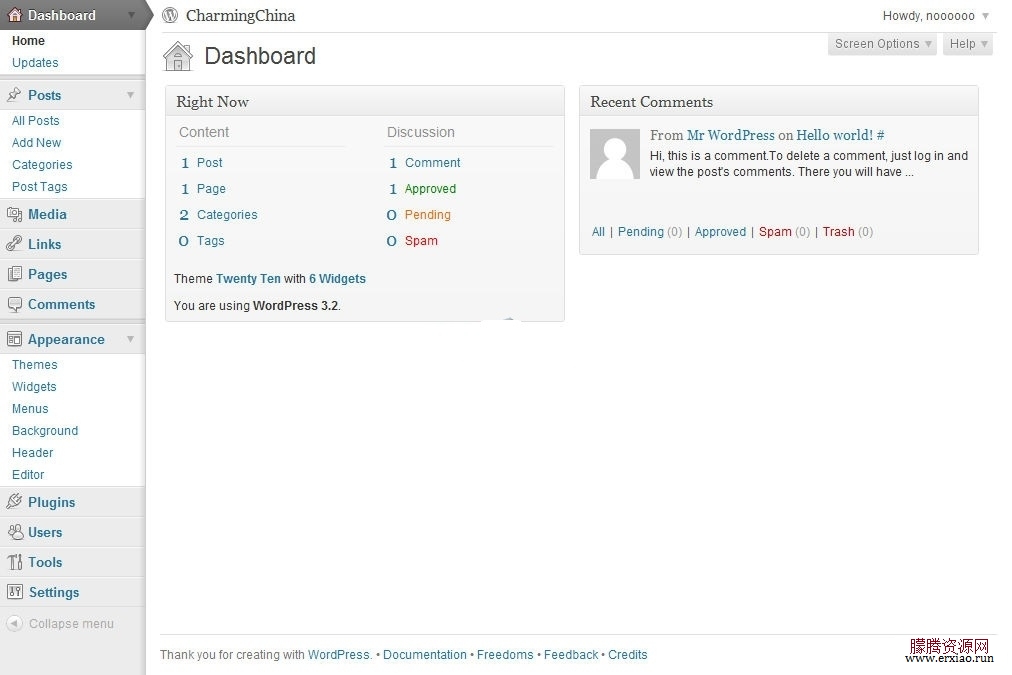Click the Comments speech bubble icon
This screenshot has height=675, width=1012.
point(14,305)
